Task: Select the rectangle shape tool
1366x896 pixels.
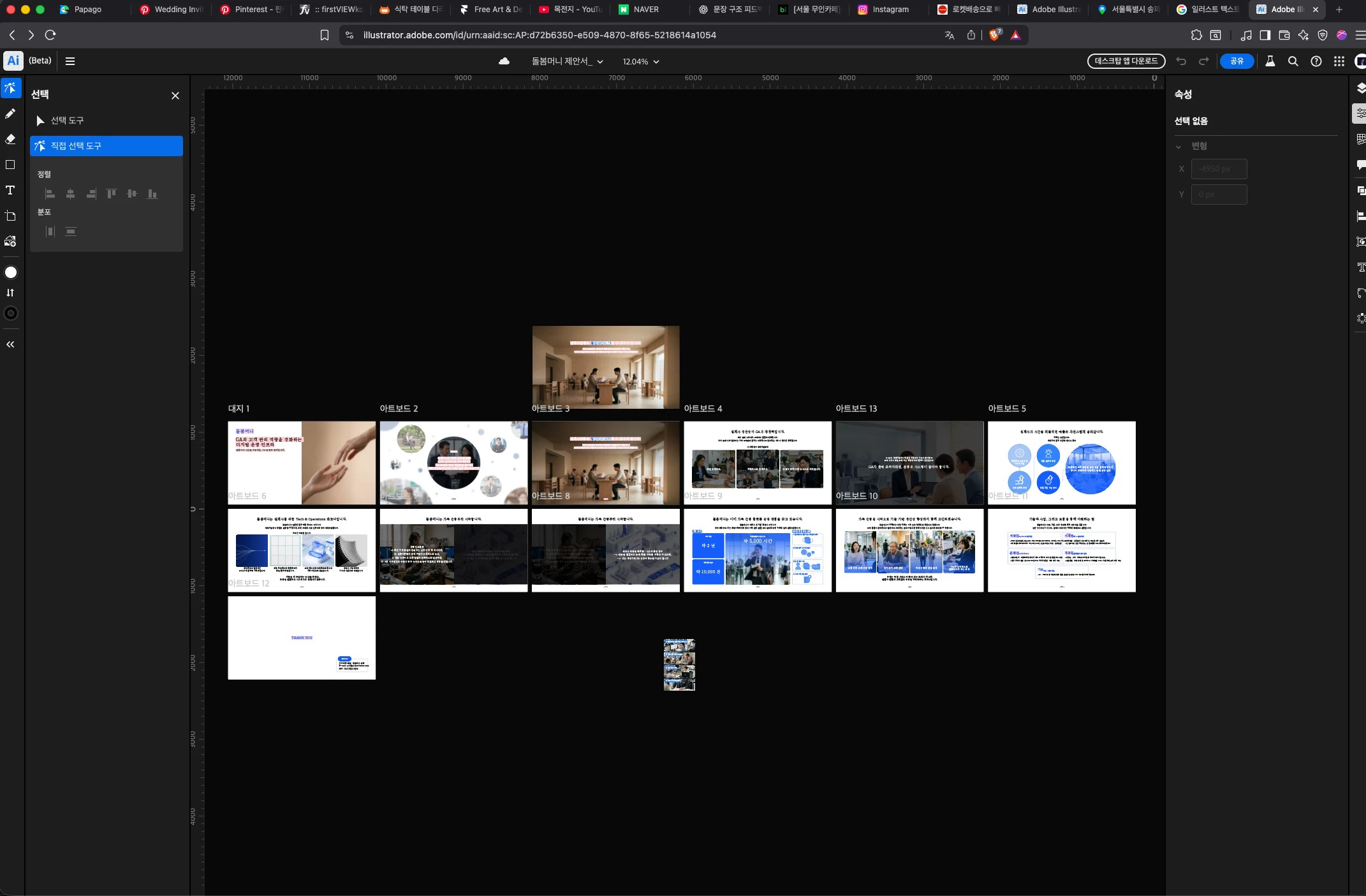Action: [x=10, y=165]
